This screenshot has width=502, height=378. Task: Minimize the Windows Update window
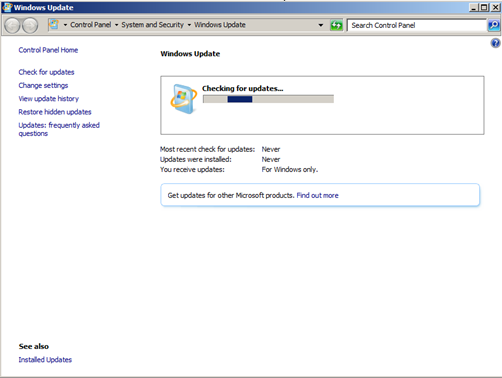[x=474, y=7]
